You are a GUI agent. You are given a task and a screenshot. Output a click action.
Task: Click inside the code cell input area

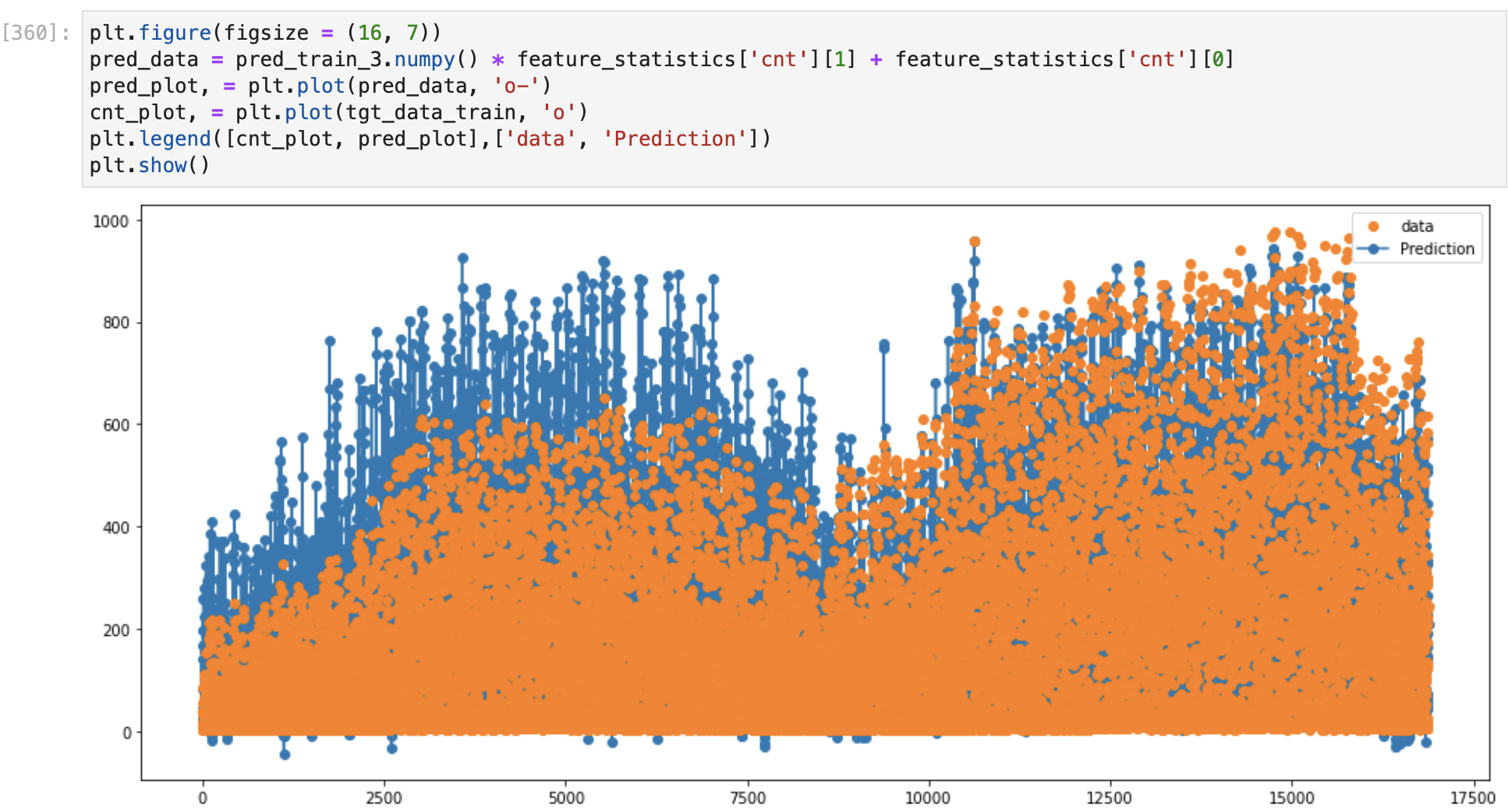tap(794, 99)
